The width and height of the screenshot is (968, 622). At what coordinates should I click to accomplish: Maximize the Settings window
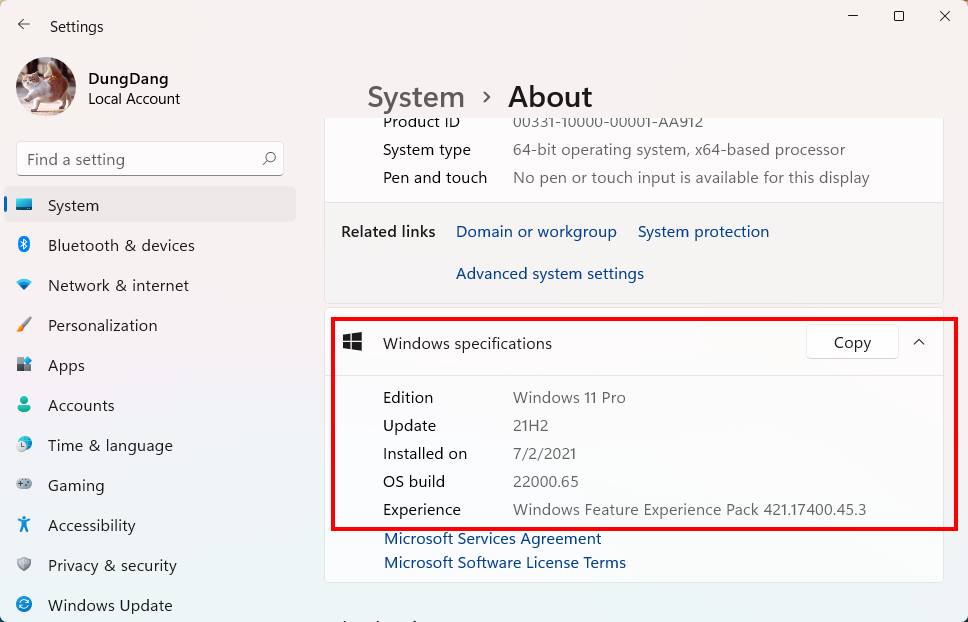click(x=899, y=16)
